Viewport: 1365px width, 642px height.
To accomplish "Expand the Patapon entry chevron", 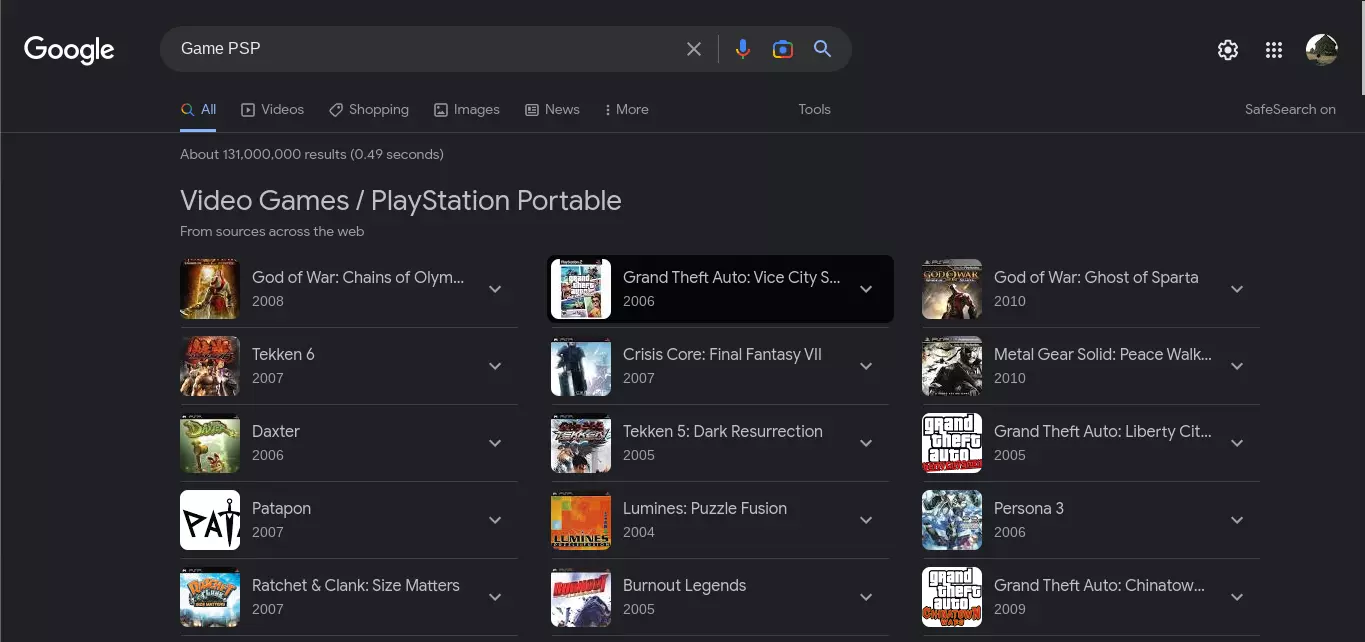I will coord(495,520).
